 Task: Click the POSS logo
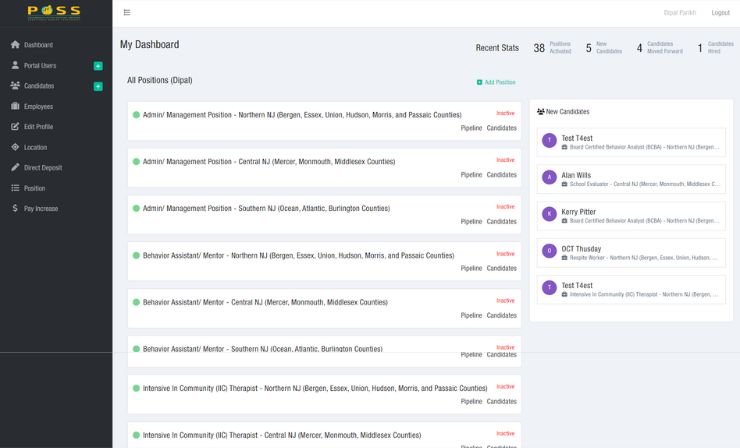tap(55, 13)
